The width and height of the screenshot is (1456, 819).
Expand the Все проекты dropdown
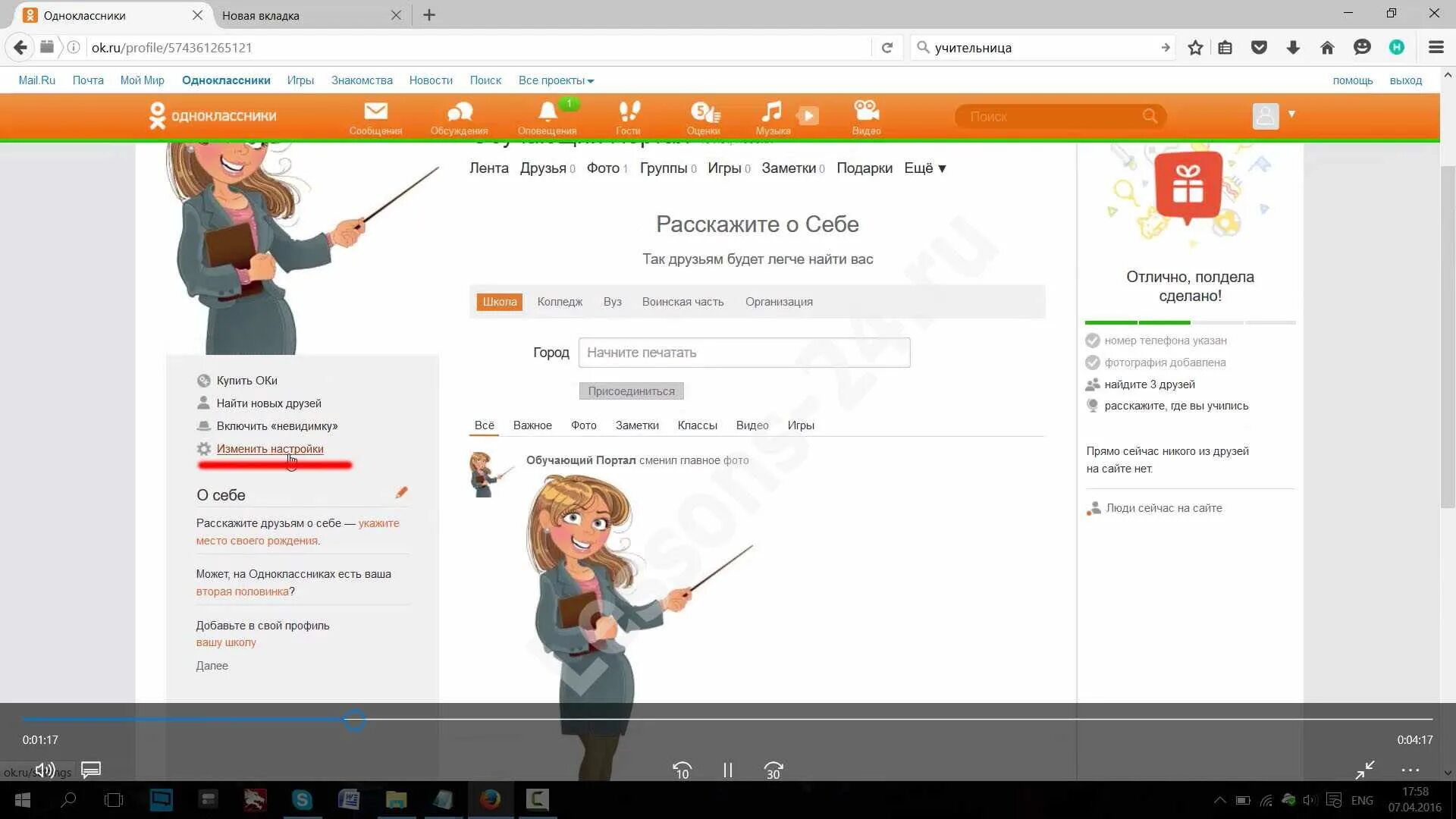pyautogui.click(x=556, y=80)
